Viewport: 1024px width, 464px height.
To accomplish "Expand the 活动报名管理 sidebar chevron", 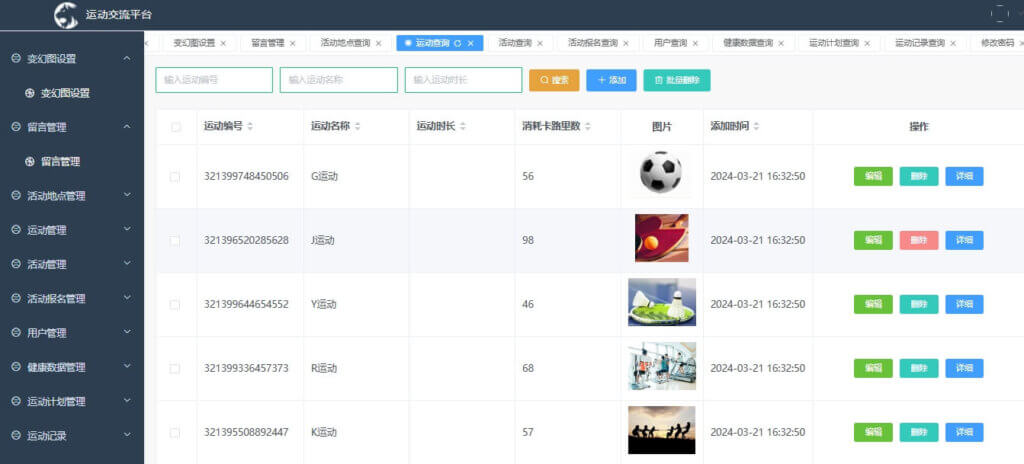I will click(127, 298).
